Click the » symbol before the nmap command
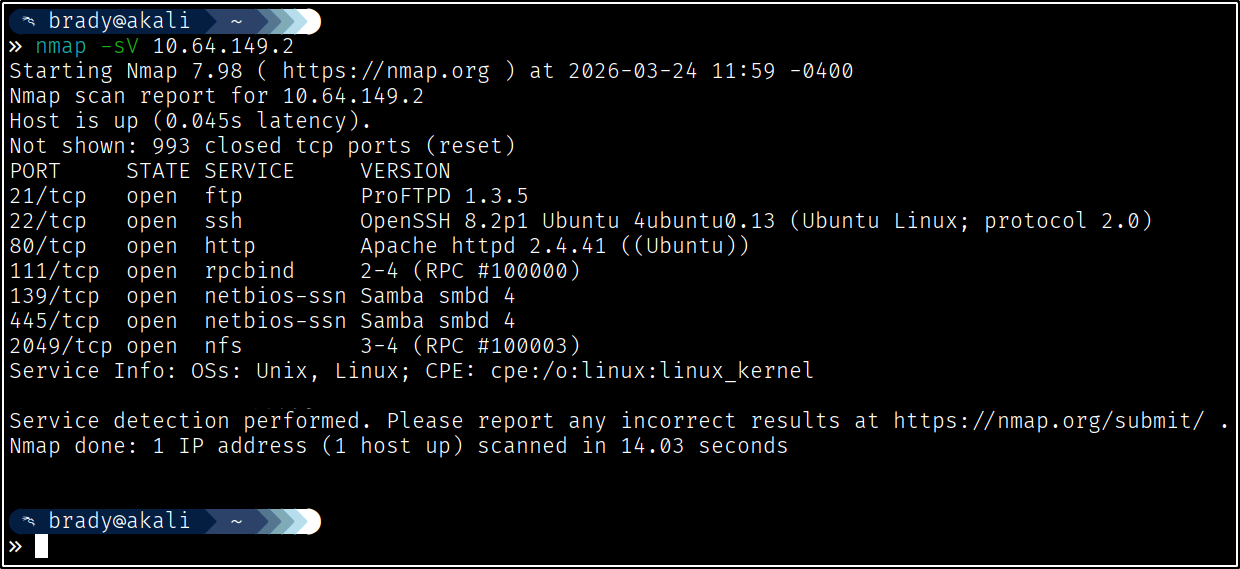 (15, 46)
